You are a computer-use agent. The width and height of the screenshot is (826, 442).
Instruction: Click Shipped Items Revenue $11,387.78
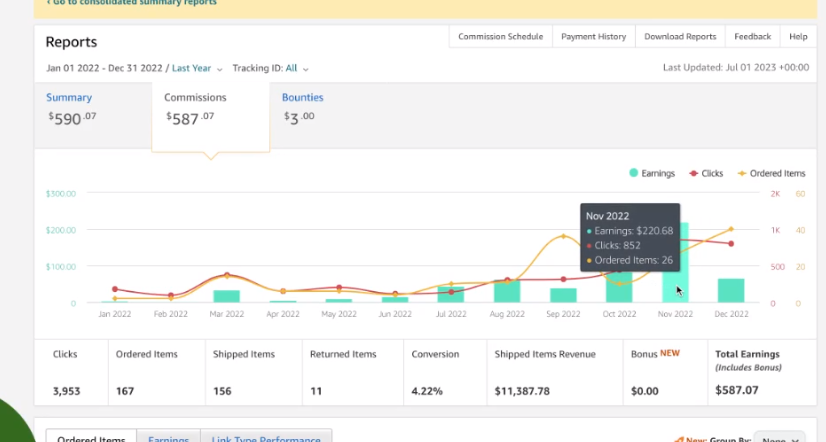pos(522,391)
